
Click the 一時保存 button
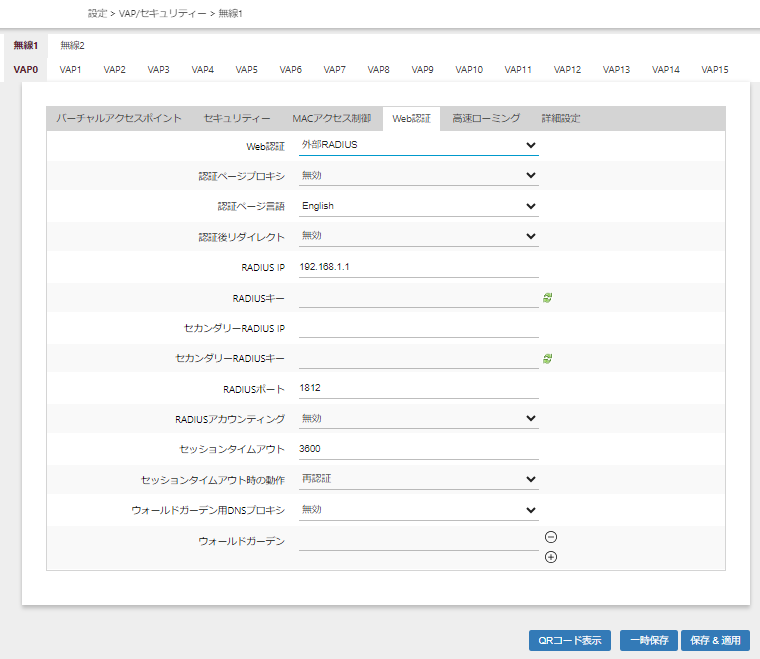[649, 641]
